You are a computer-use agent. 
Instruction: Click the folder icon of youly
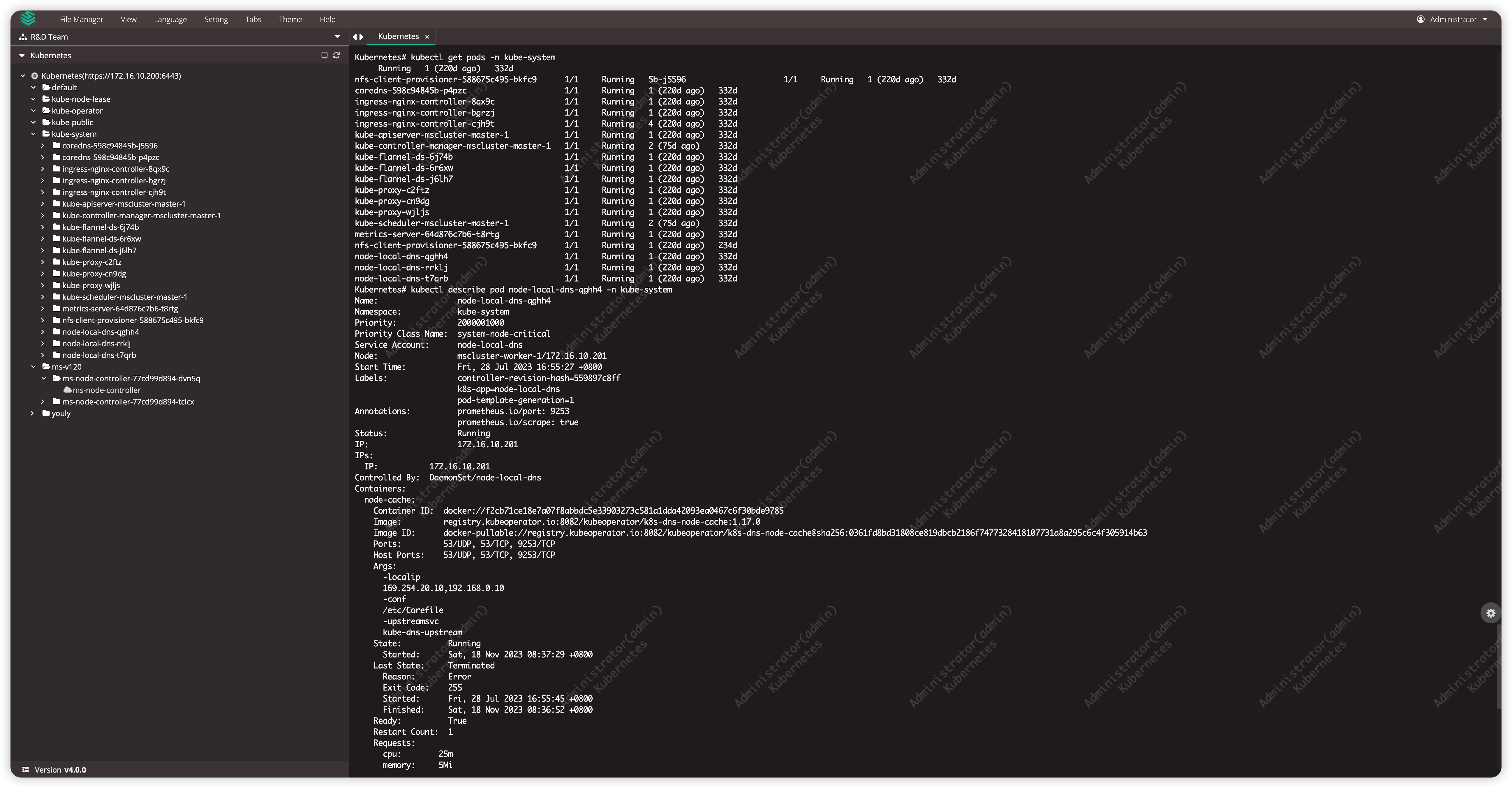(46, 413)
